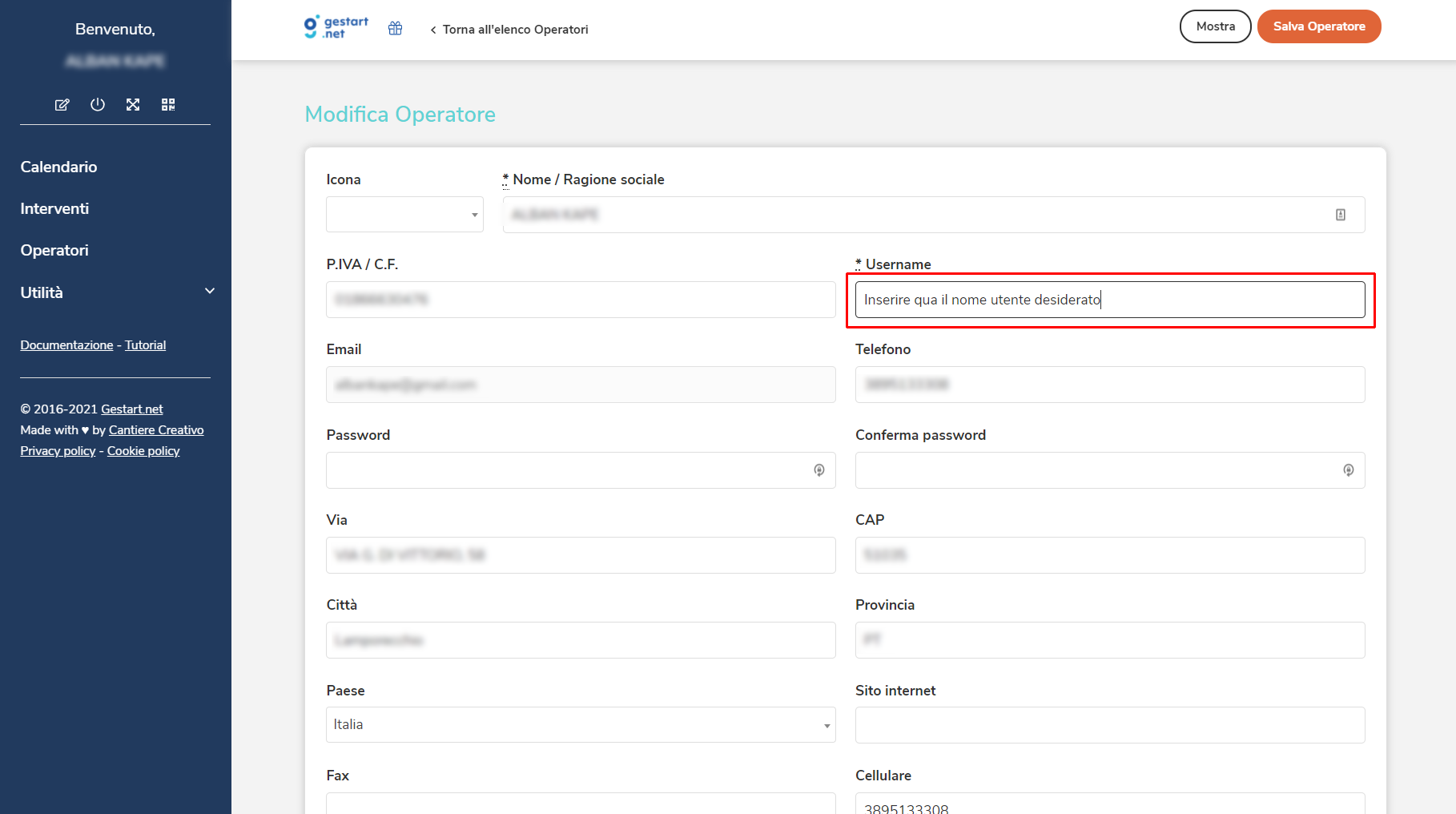
Task: Click the Salva Operatore button
Action: 1319,26
